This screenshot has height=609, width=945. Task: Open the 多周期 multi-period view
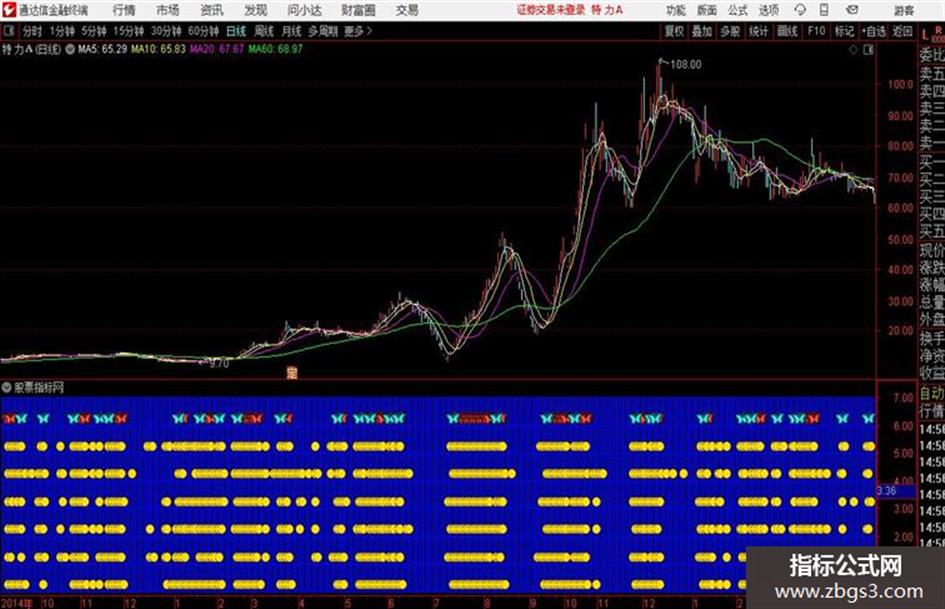click(x=323, y=31)
